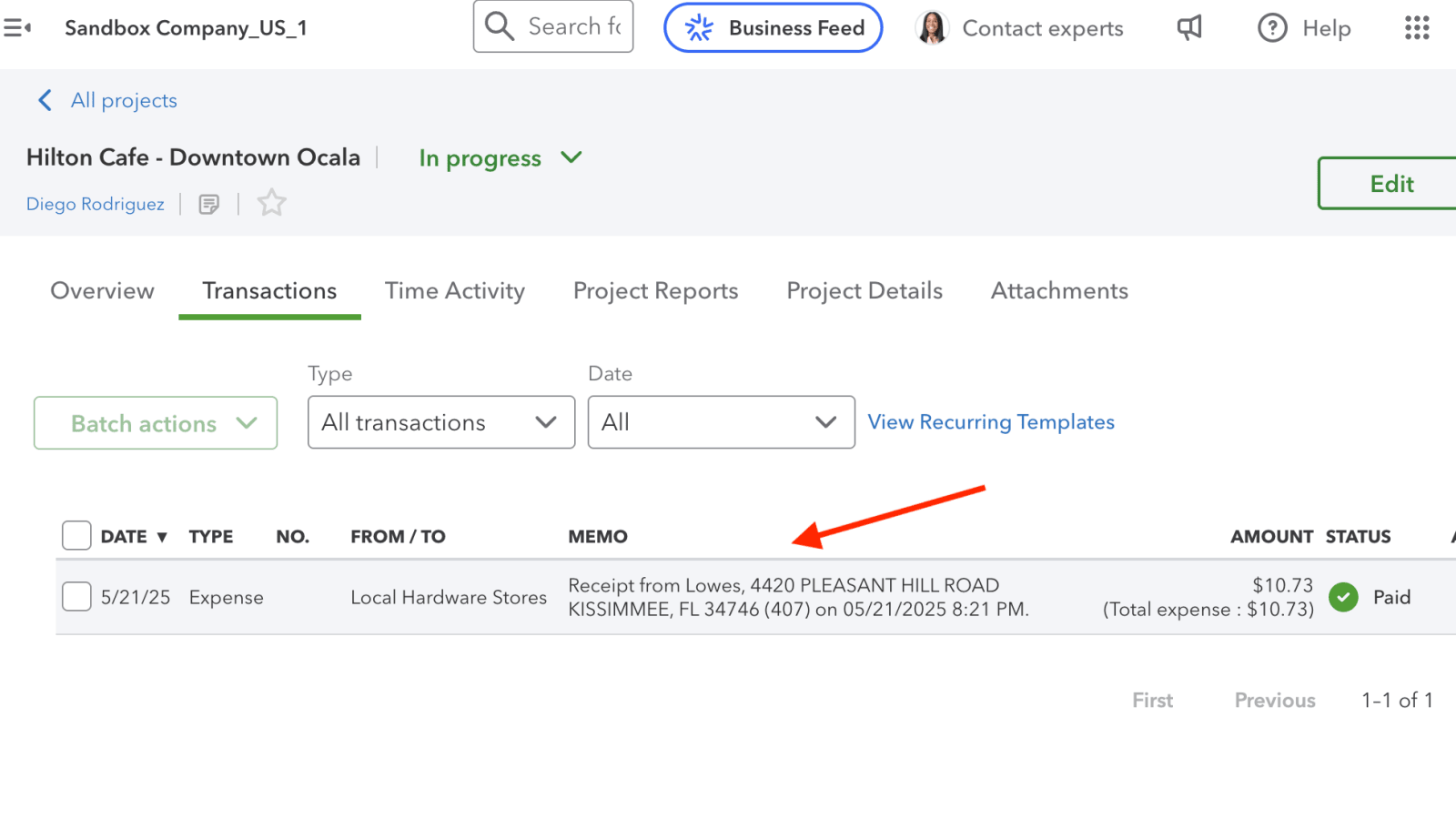Go to the Previous page link
This screenshot has width=1456, height=819.
pyautogui.click(x=1275, y=701)
